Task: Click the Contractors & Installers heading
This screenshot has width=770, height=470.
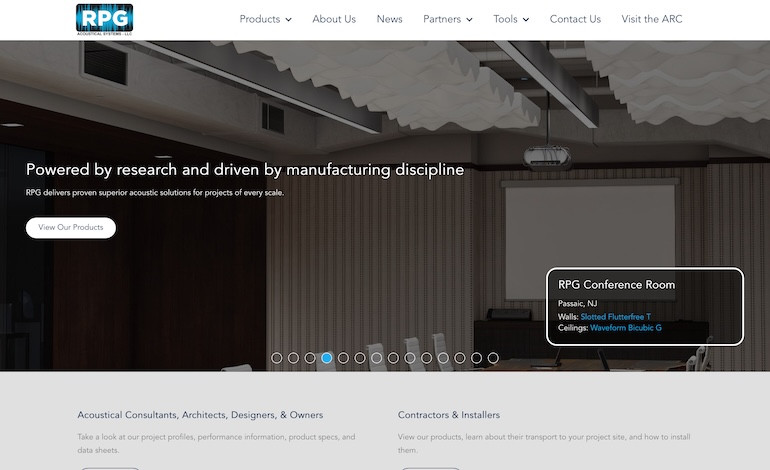Action: [449, 415]
